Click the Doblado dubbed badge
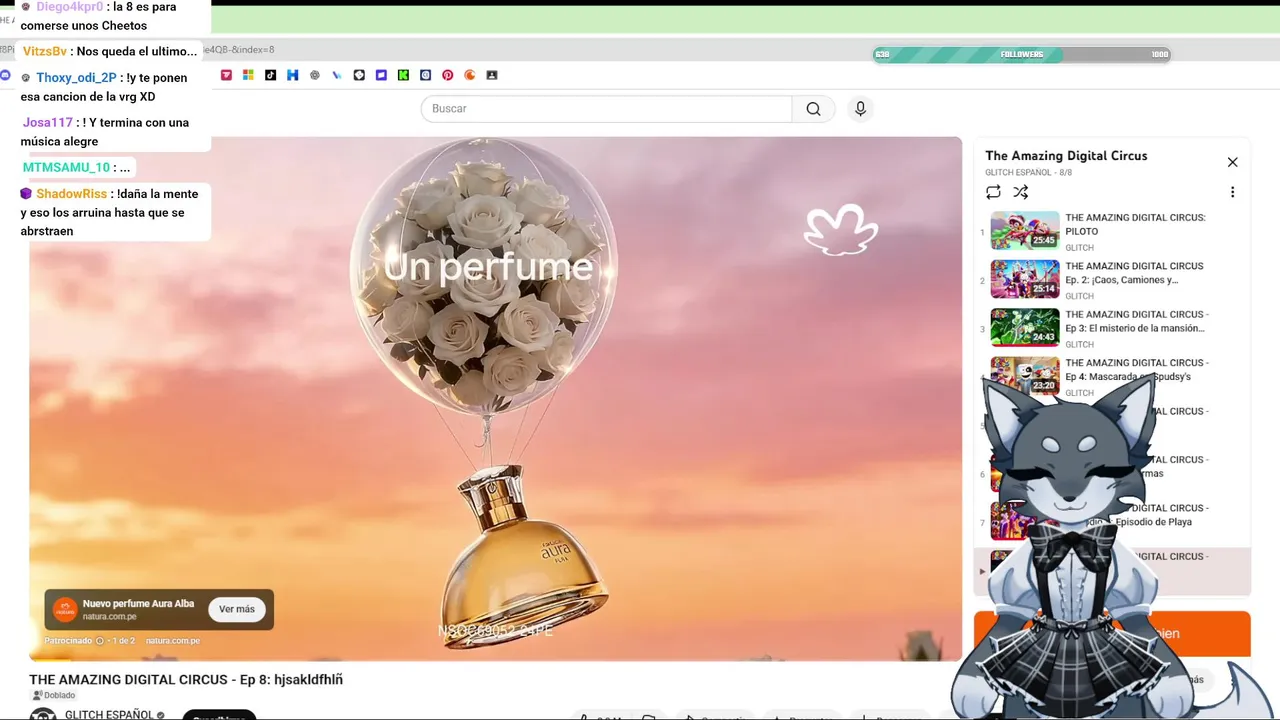The width and height of the screenshot is (1280, 720). 53,695
